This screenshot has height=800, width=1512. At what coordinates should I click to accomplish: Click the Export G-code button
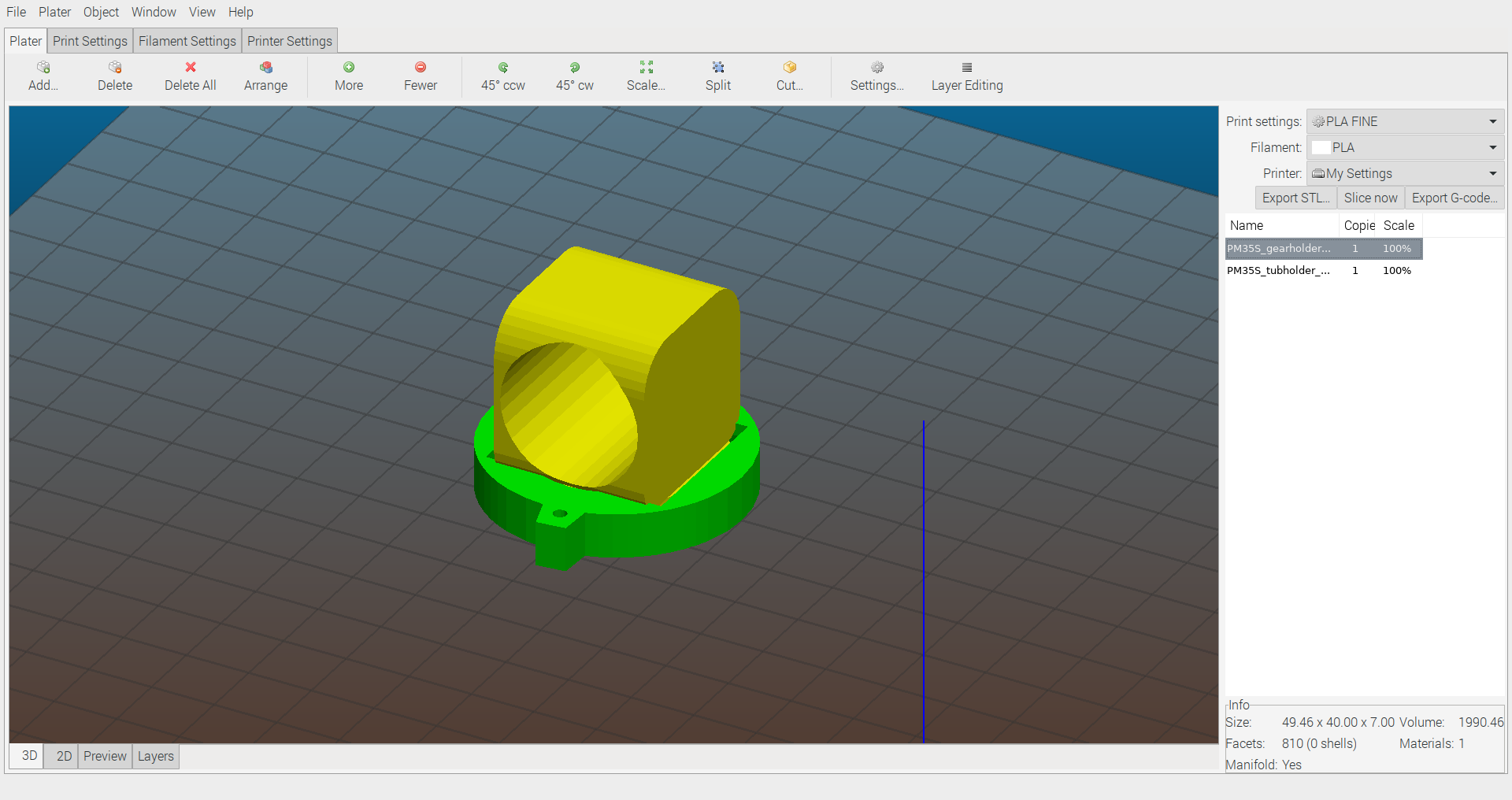point(1455,198)
